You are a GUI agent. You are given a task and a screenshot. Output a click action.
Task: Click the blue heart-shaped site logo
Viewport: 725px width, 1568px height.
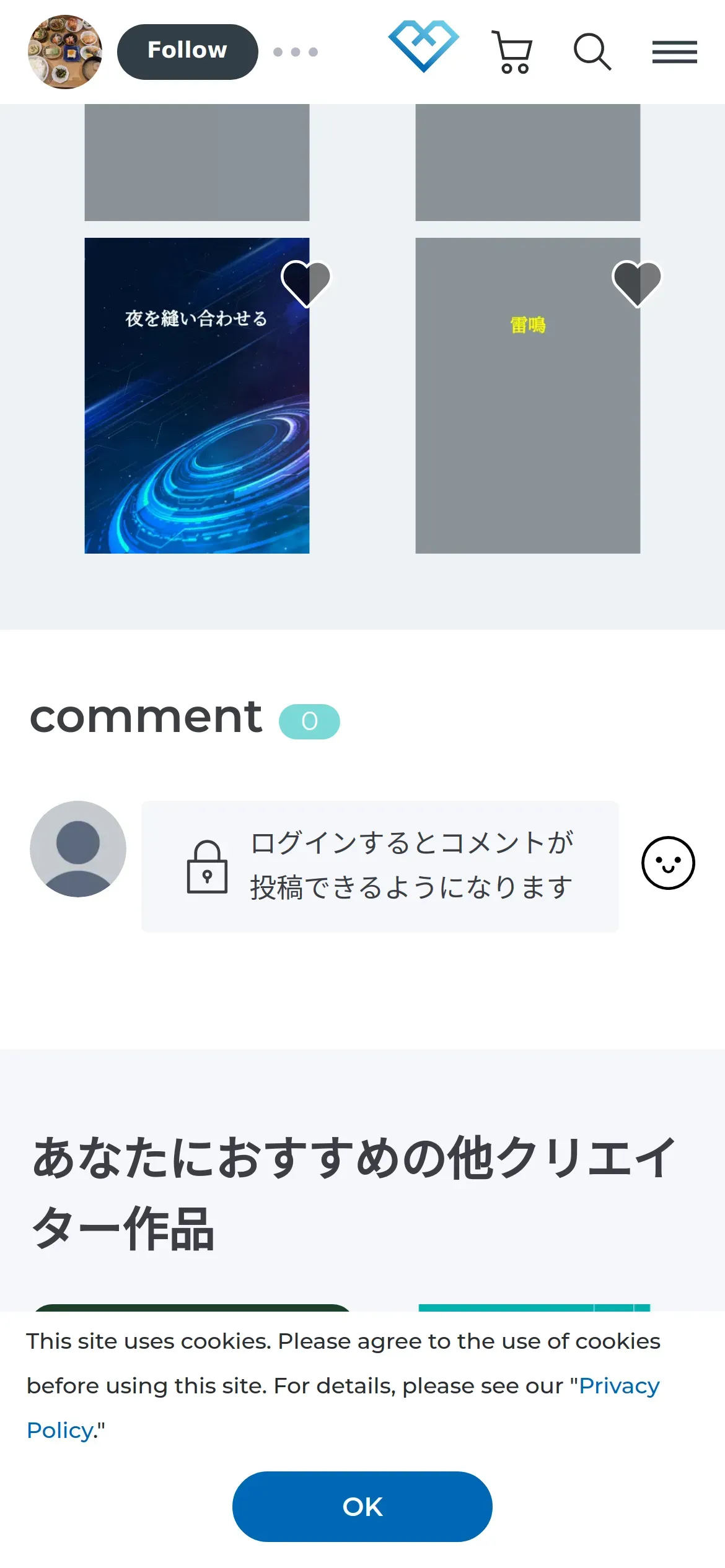pyautogui.click(x=424, y=46)
